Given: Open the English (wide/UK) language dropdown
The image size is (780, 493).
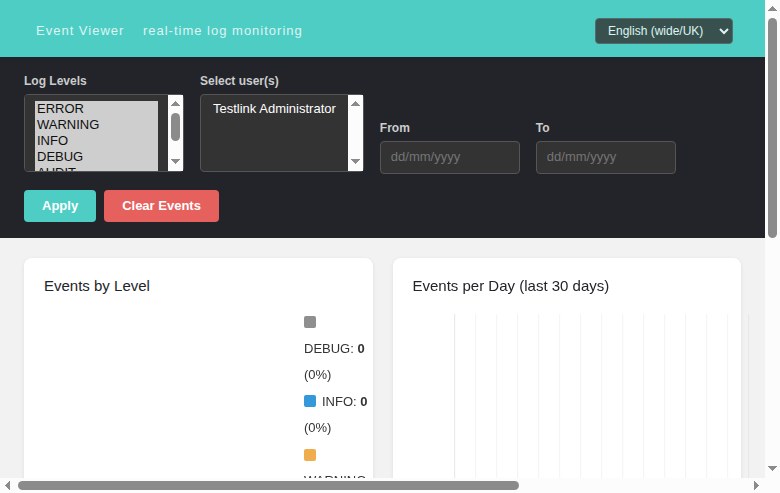Looking at the screenshot, I should click(x=664, y=31).
